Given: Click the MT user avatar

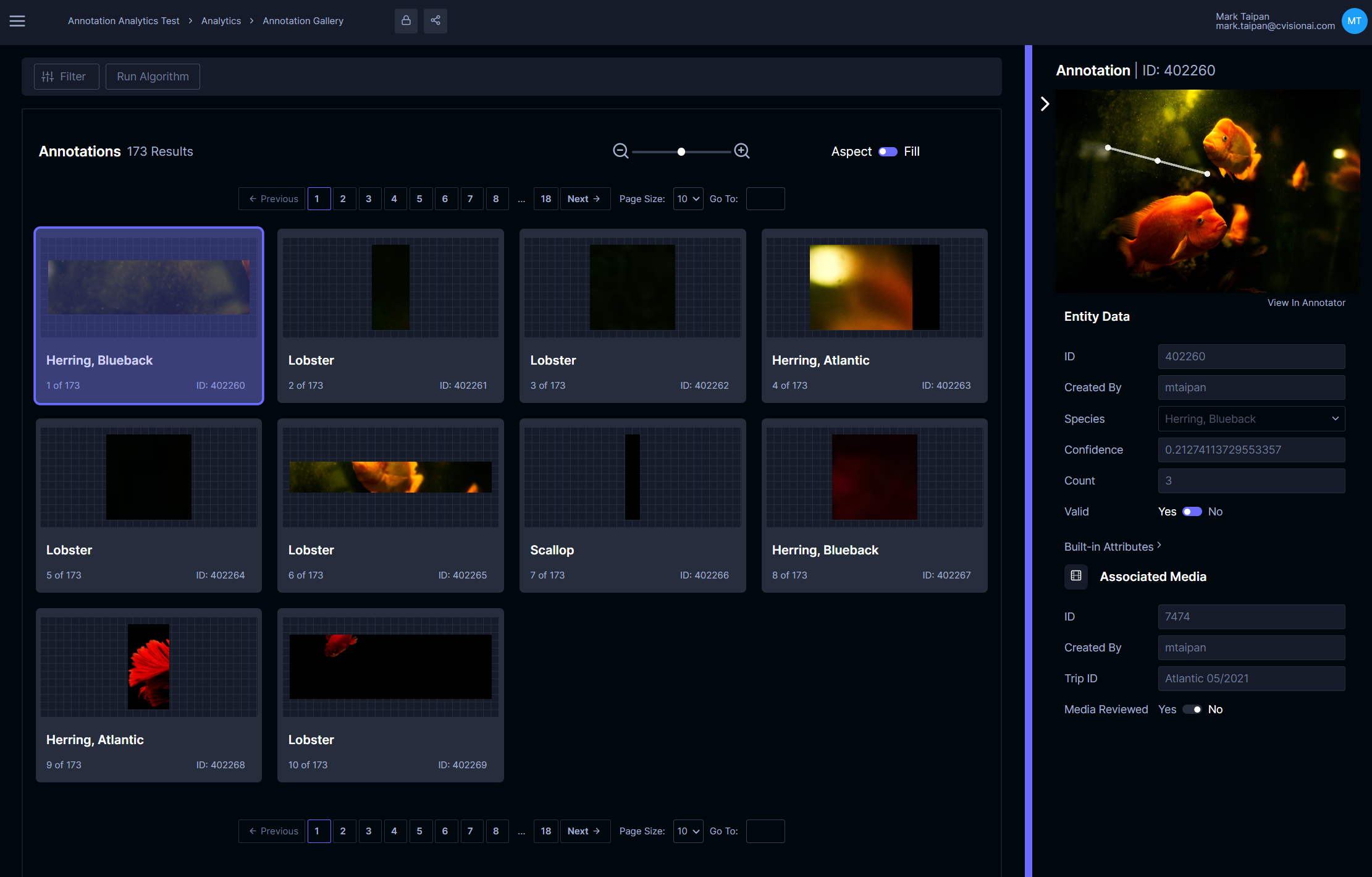Looking at the screenshot, I should click(1354, 21).
